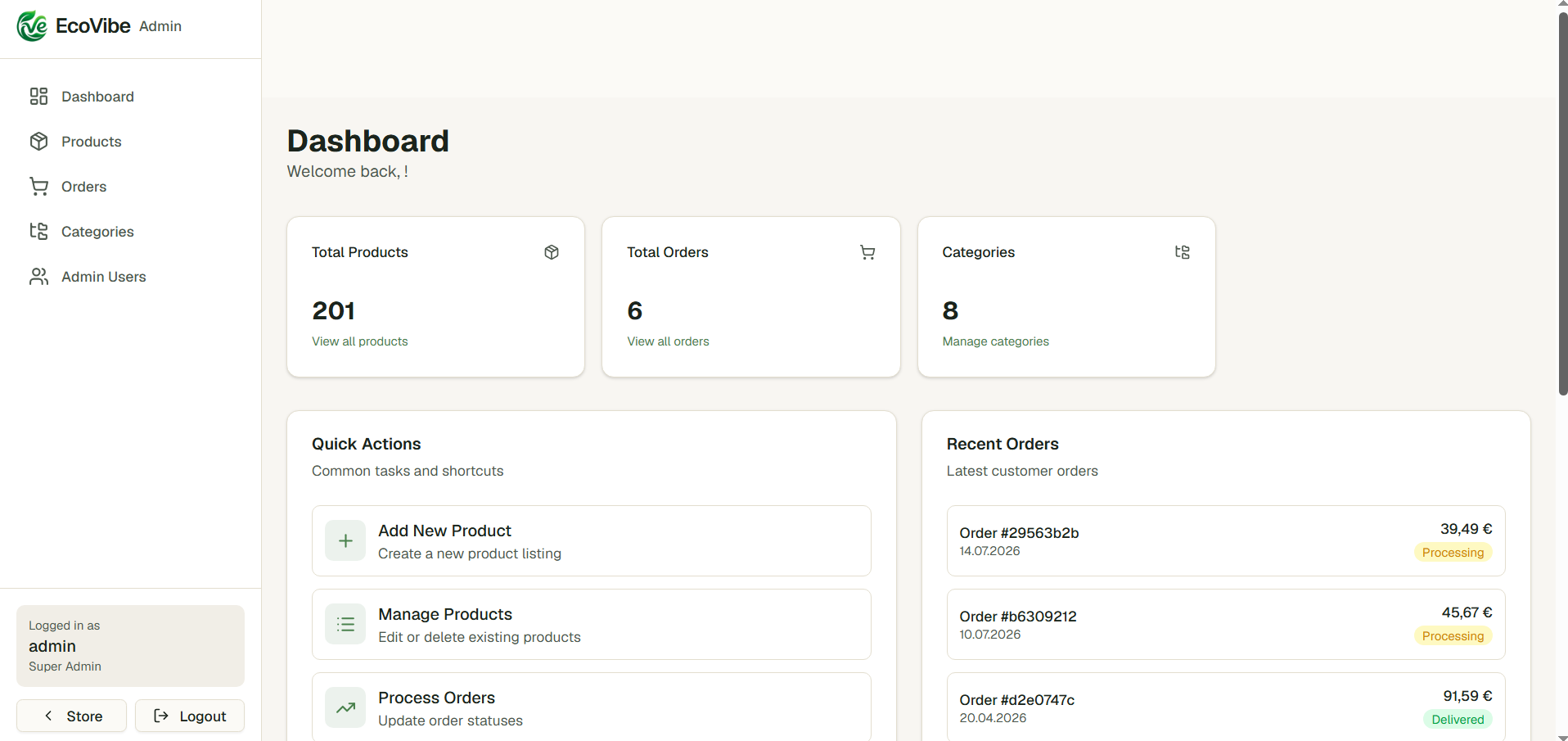Click the Categories tree icon in sidebar
The height and width of the screenshot is (741, 1568).
pyautogui.click(x=38, y=232)
